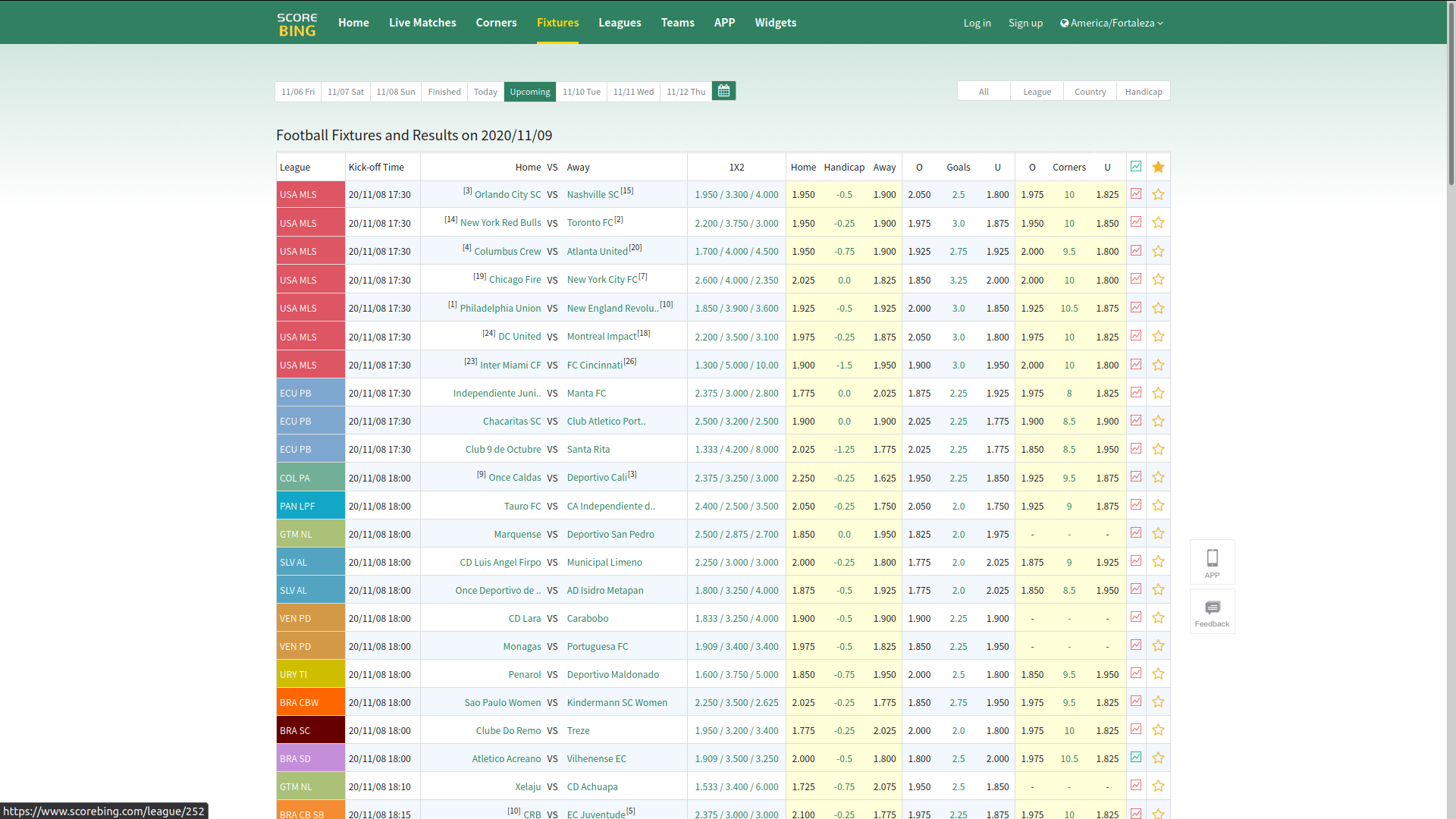Screen dimensions: 1456x819
Task: Select the Upcoming date tab
Action: point(529,91)
